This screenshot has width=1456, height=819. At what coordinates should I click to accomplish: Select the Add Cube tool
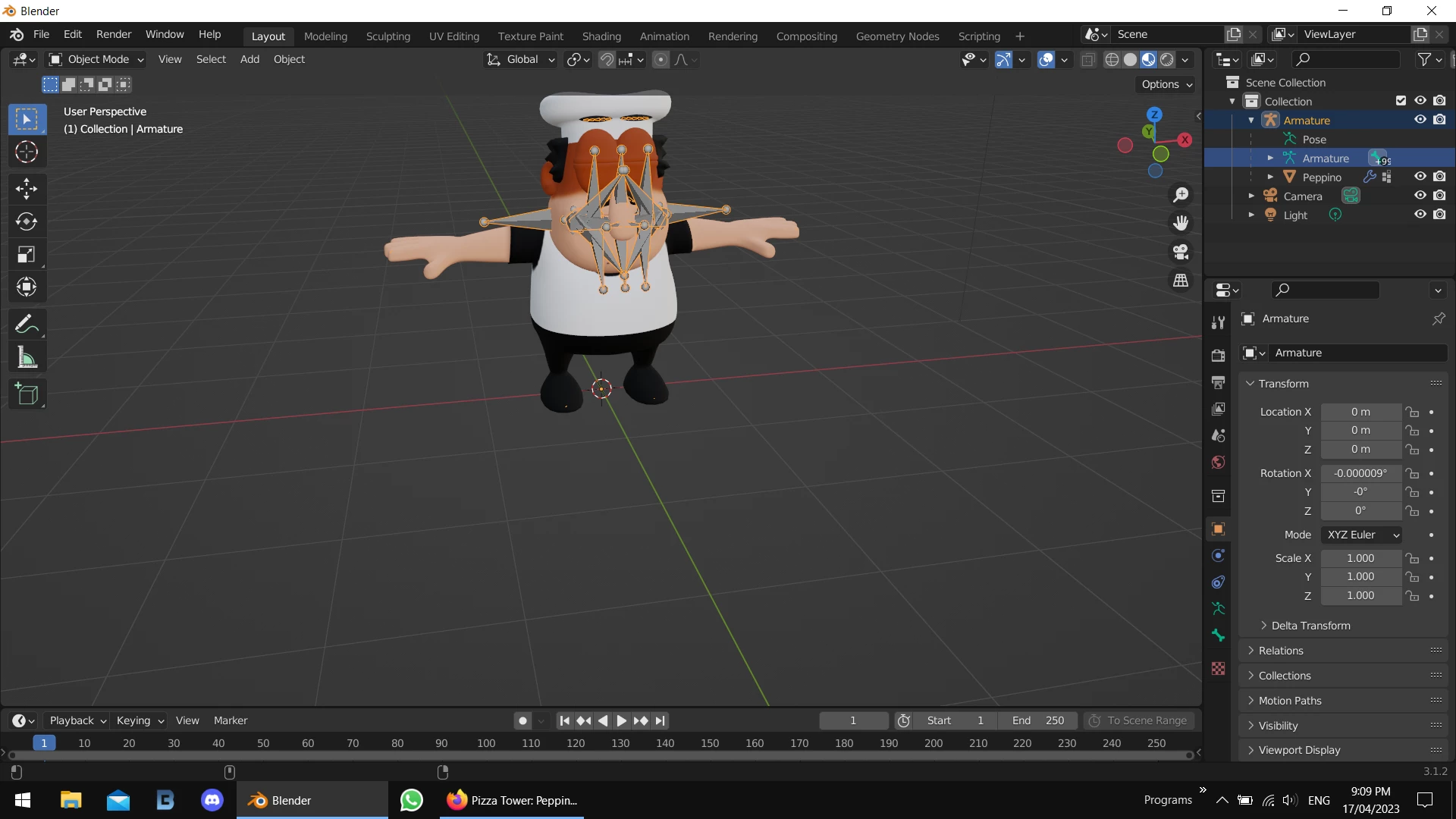point(27,394)
